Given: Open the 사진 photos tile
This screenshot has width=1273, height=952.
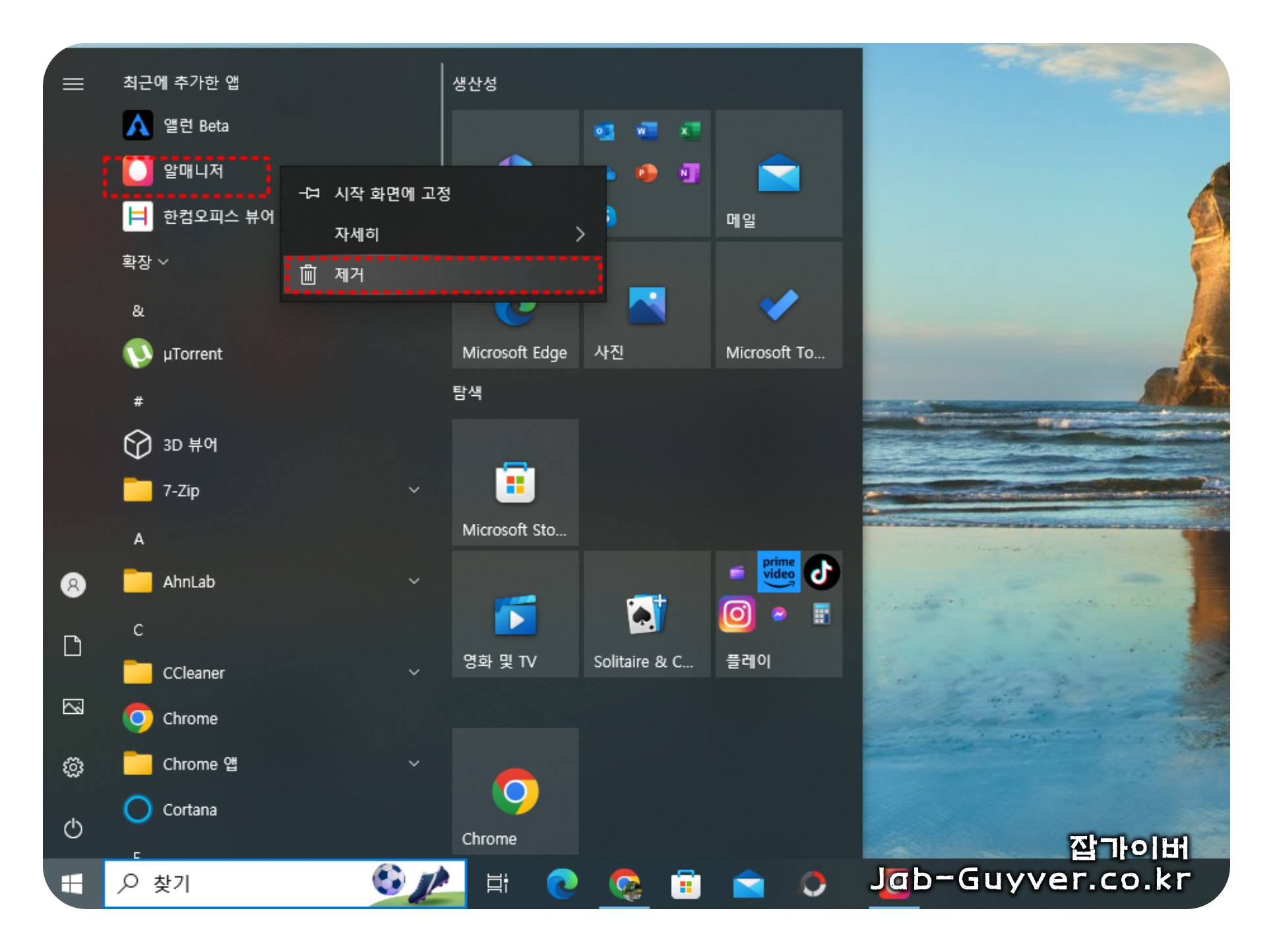Looking at the screenshot, I should coord(646,305).
